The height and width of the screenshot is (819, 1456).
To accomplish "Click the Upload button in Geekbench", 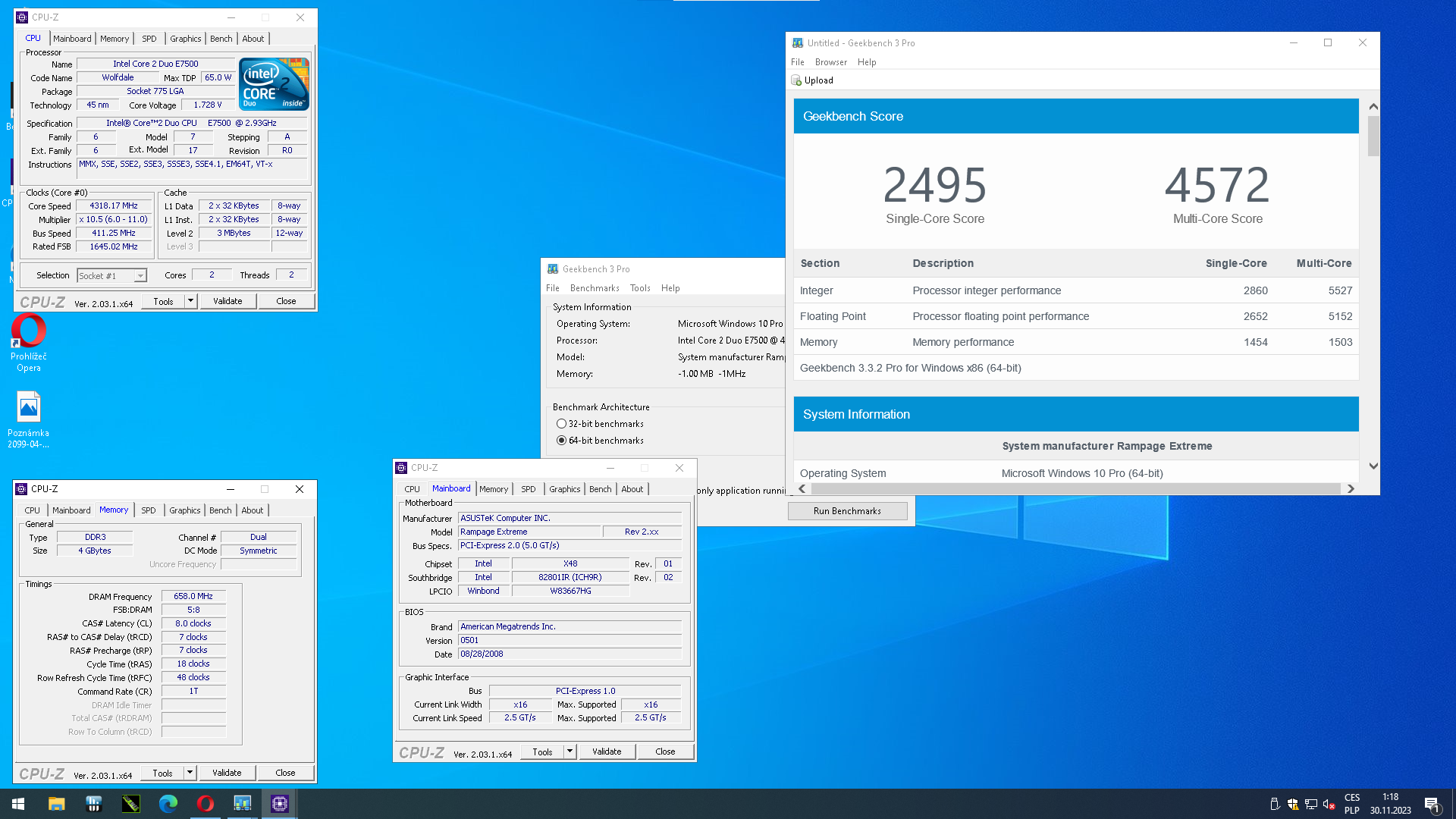I will tap(812, 80).
